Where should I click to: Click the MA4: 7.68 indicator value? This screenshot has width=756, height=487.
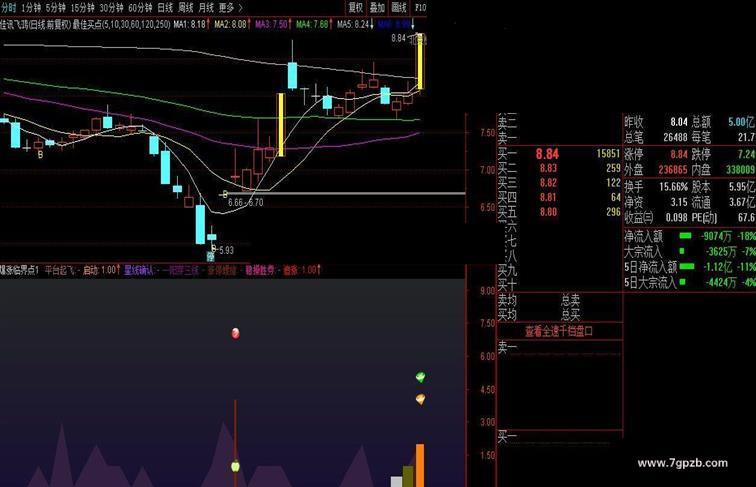click(312, 24)
